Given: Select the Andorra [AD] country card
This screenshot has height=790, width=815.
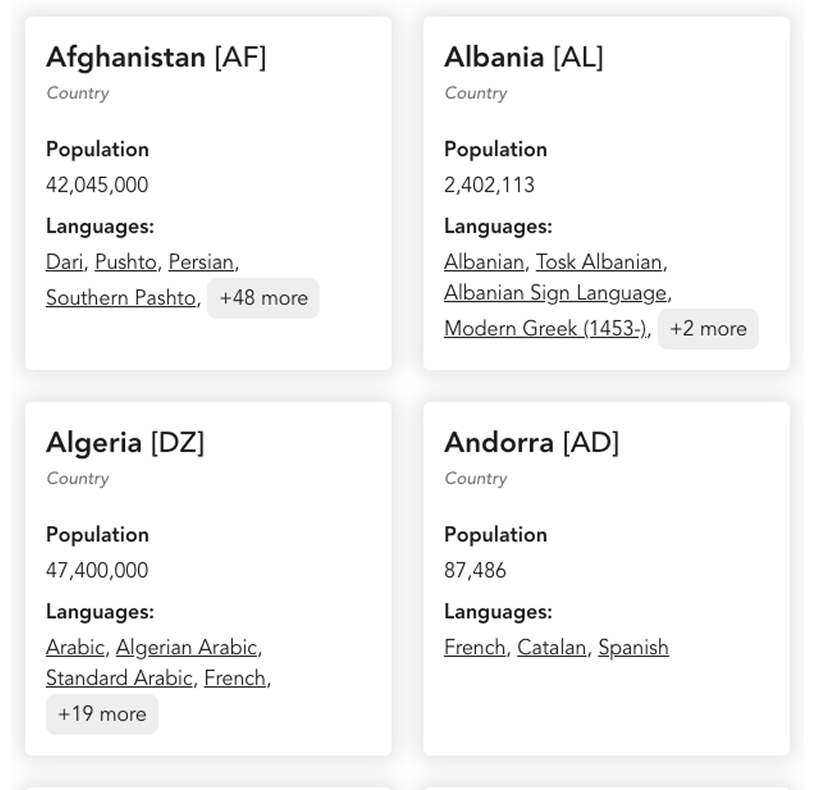Looking at the screenshot, I should [533, 442].
